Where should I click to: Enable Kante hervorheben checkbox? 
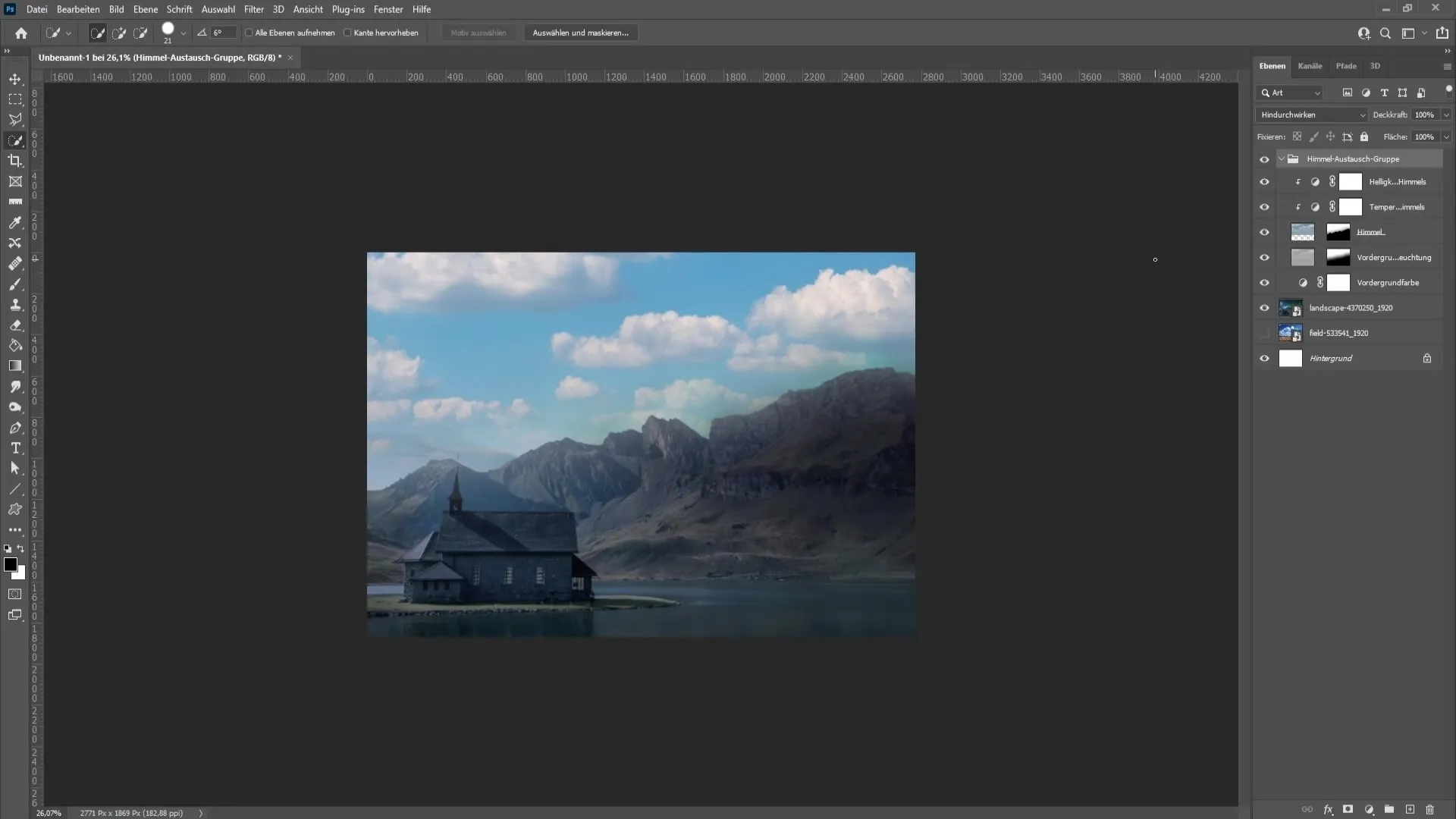347,33
